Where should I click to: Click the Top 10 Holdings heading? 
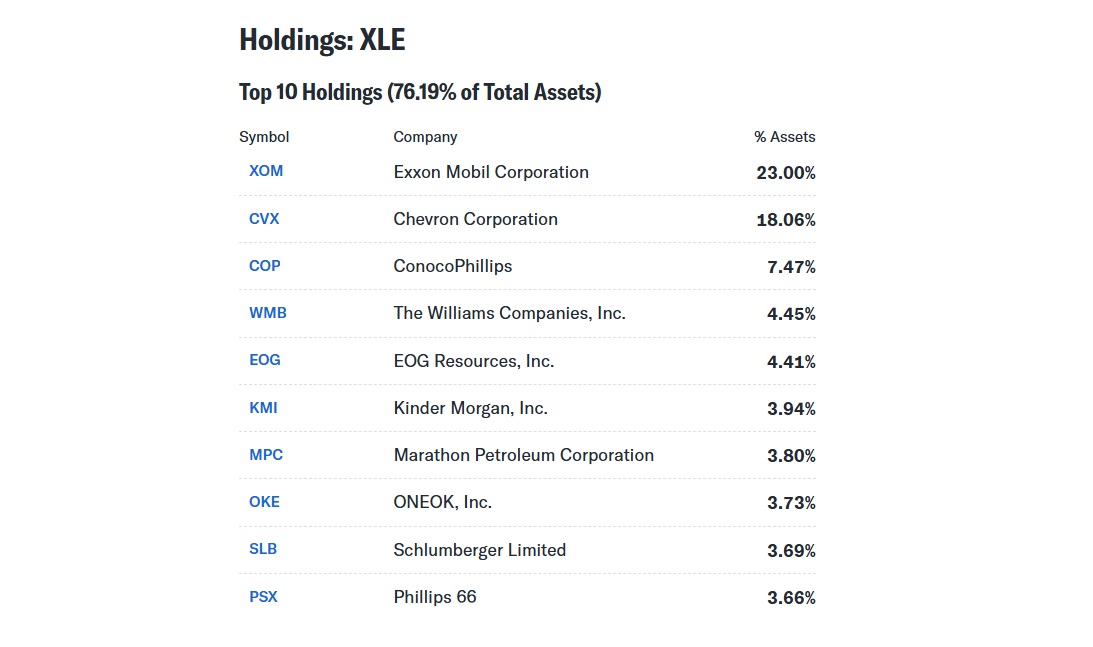point(419,93)
